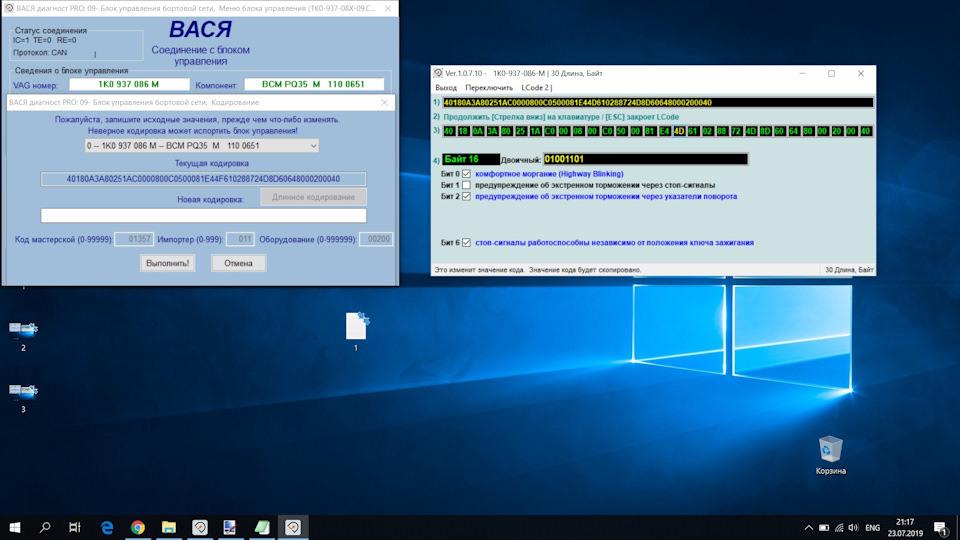This screenshot has width=960, height=540.
Task: Select byte 50 in the byte row
Action: [621, 131]
